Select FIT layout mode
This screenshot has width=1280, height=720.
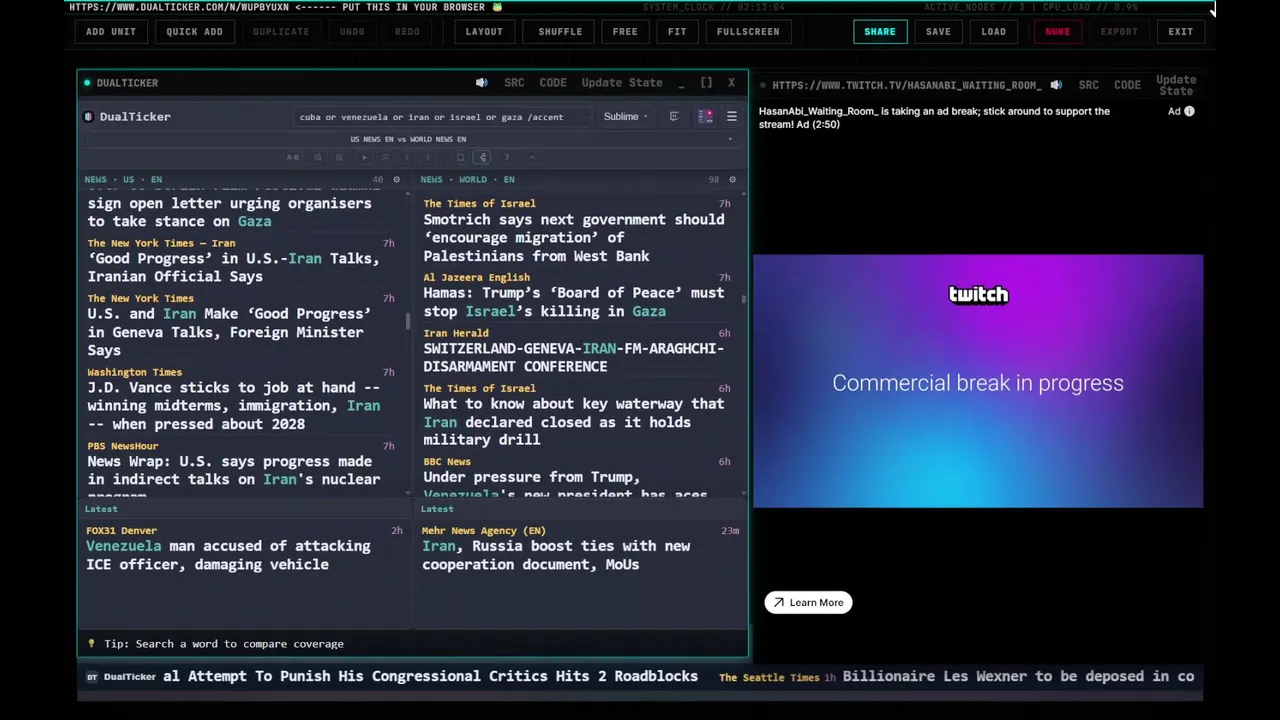click(x=677, y=32)
